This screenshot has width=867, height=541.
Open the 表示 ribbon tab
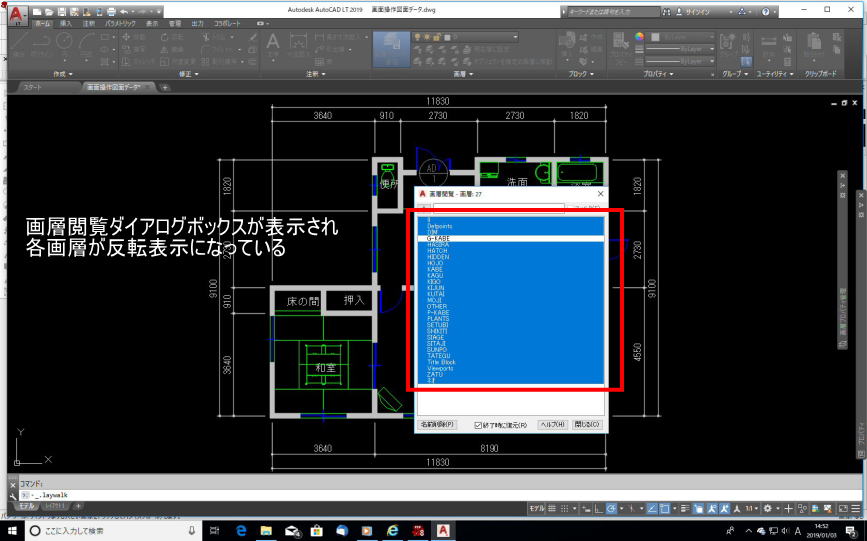click(152, 24)
